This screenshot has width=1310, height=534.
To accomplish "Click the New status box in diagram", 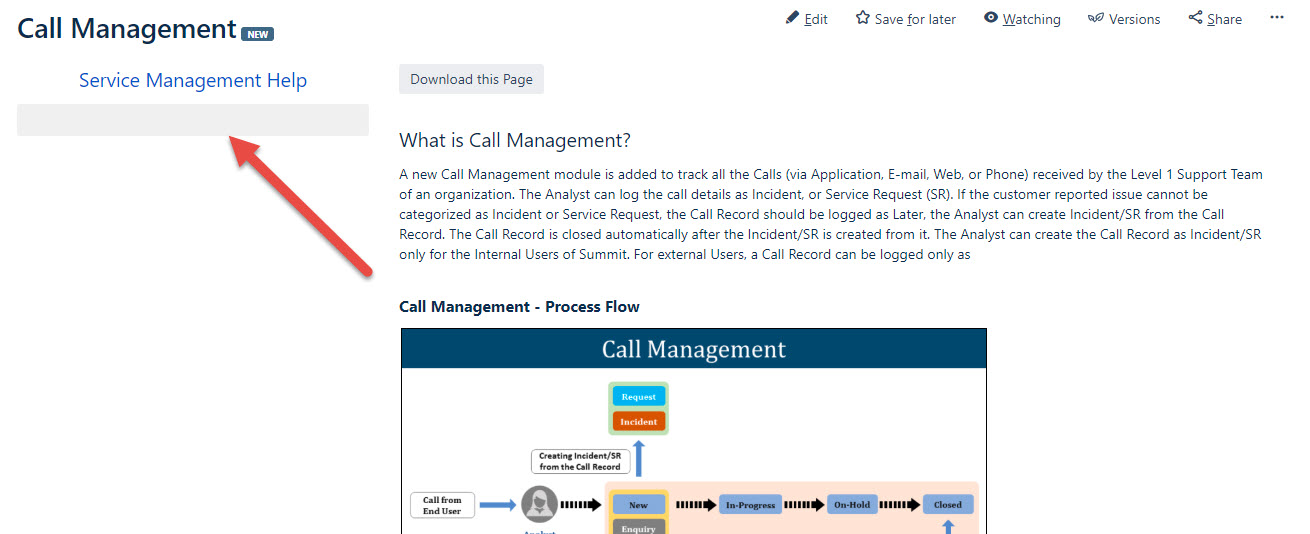I will click(x=638, y=505).
